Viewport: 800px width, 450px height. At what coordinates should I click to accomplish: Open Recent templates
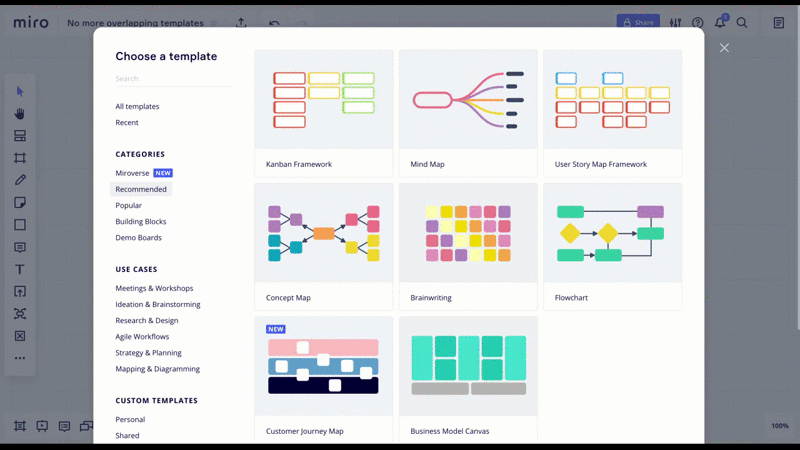tap(127, 122)
